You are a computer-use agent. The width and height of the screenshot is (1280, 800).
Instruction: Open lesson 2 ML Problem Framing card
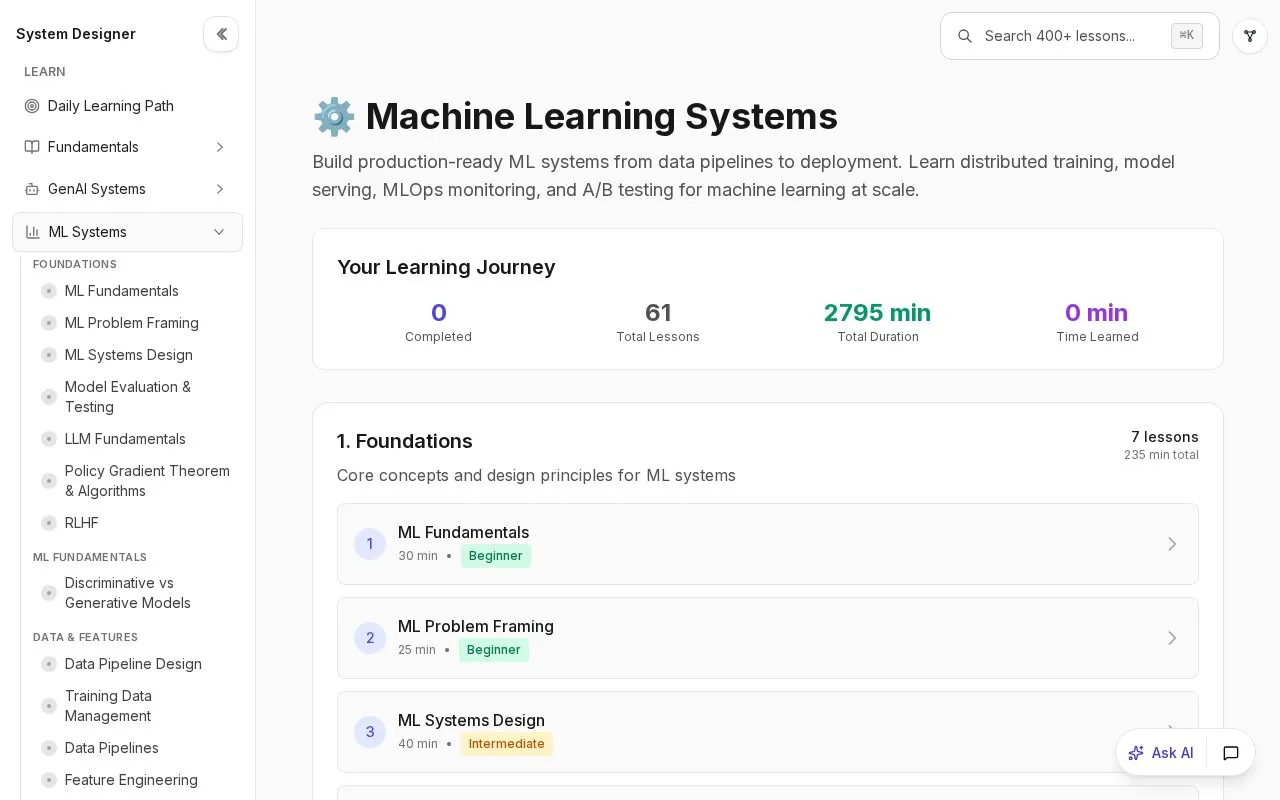tap(768, 638)
